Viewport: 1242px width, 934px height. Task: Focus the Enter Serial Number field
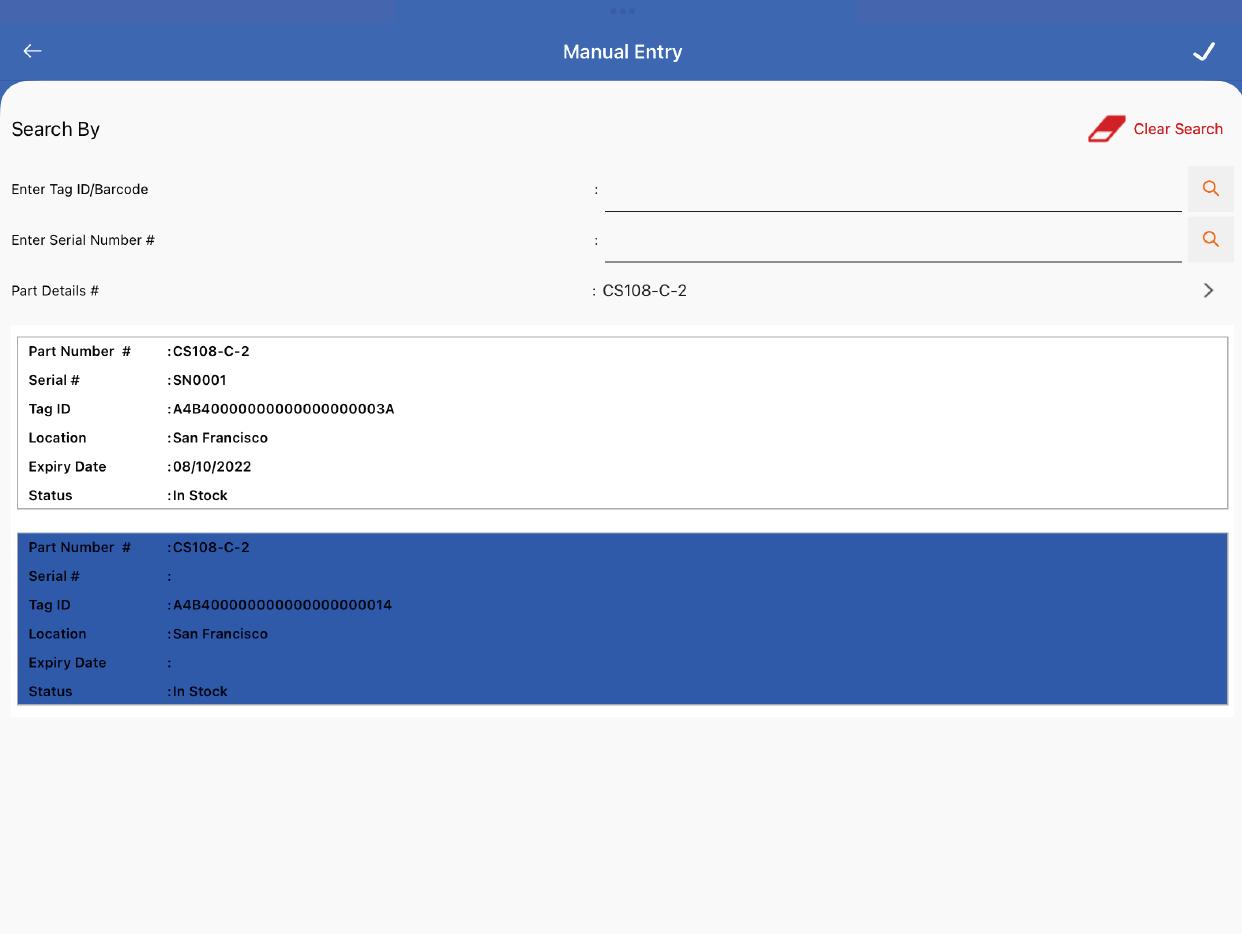tap(892, 241)
